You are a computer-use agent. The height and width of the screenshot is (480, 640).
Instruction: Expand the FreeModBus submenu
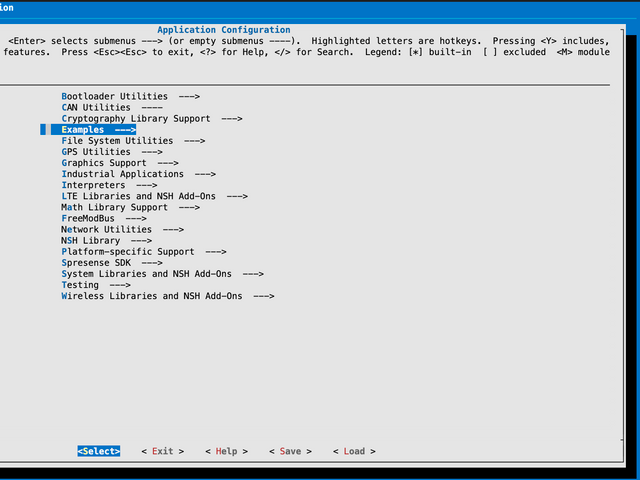[x=104, y=218]
